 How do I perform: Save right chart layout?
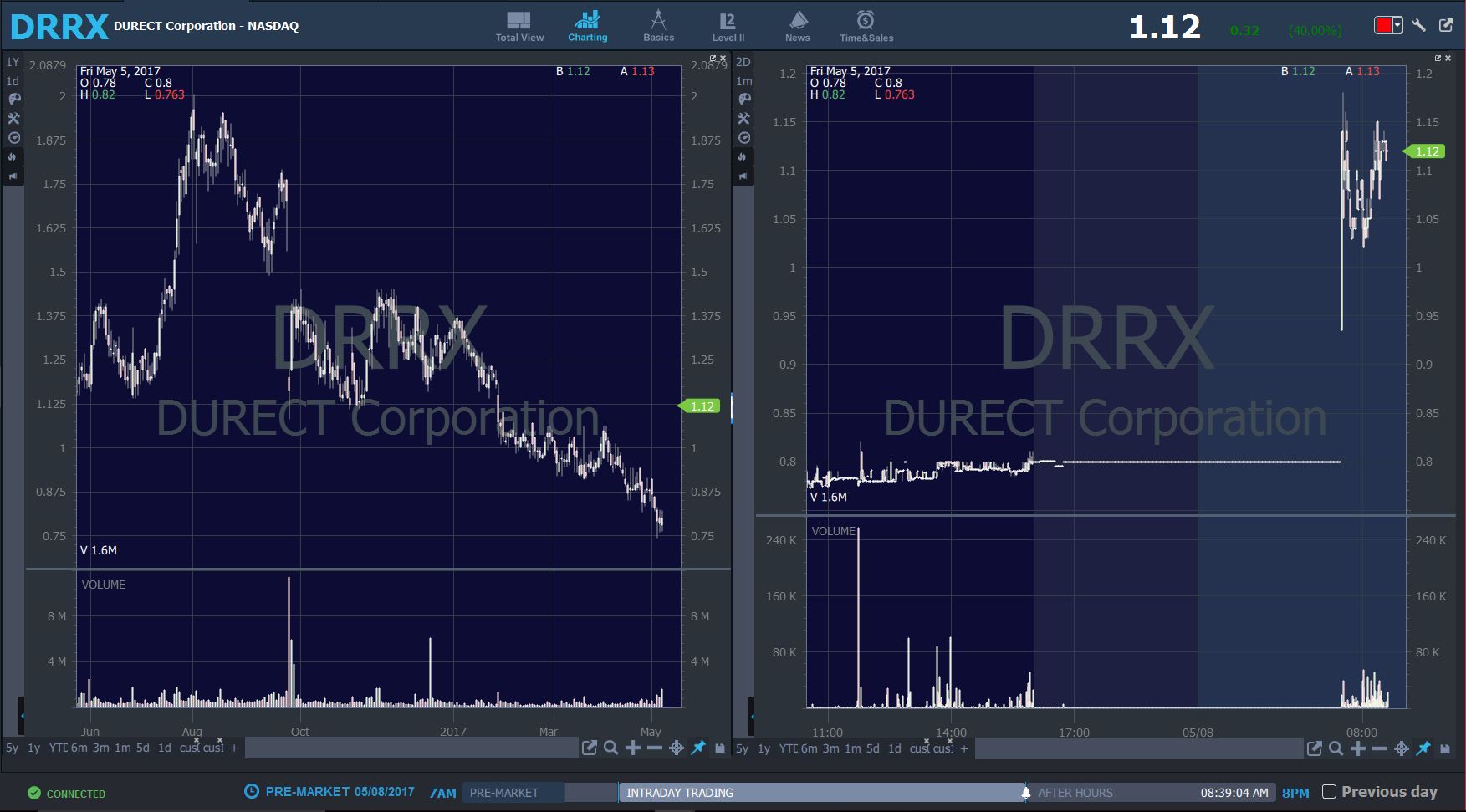1445,748
